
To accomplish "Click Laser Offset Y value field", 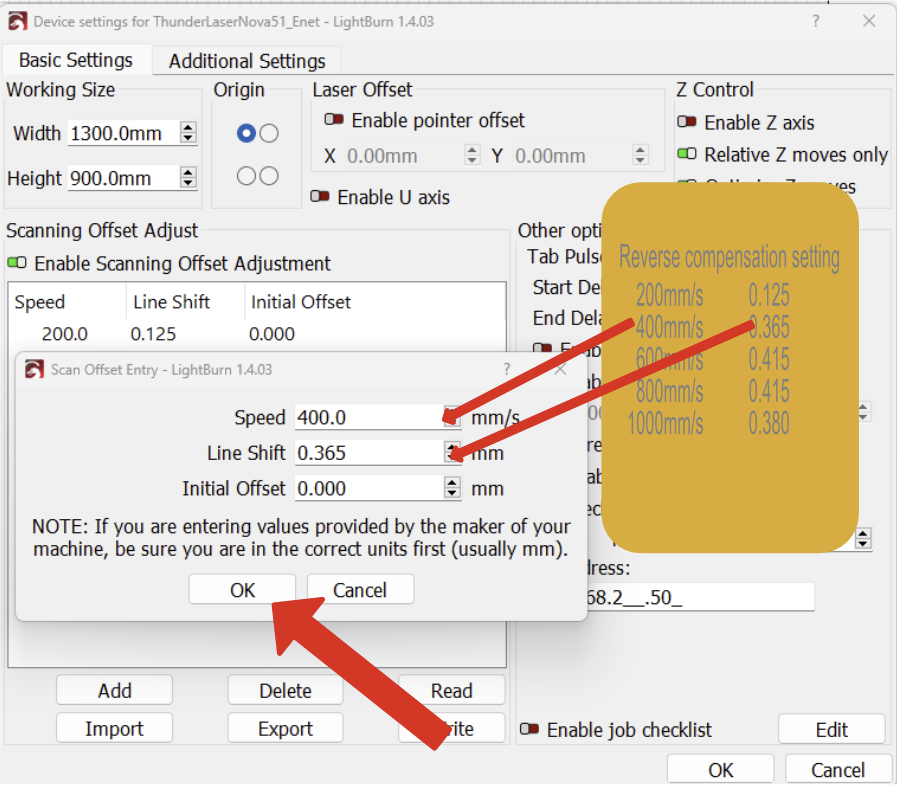I will [x=572, y=156].
